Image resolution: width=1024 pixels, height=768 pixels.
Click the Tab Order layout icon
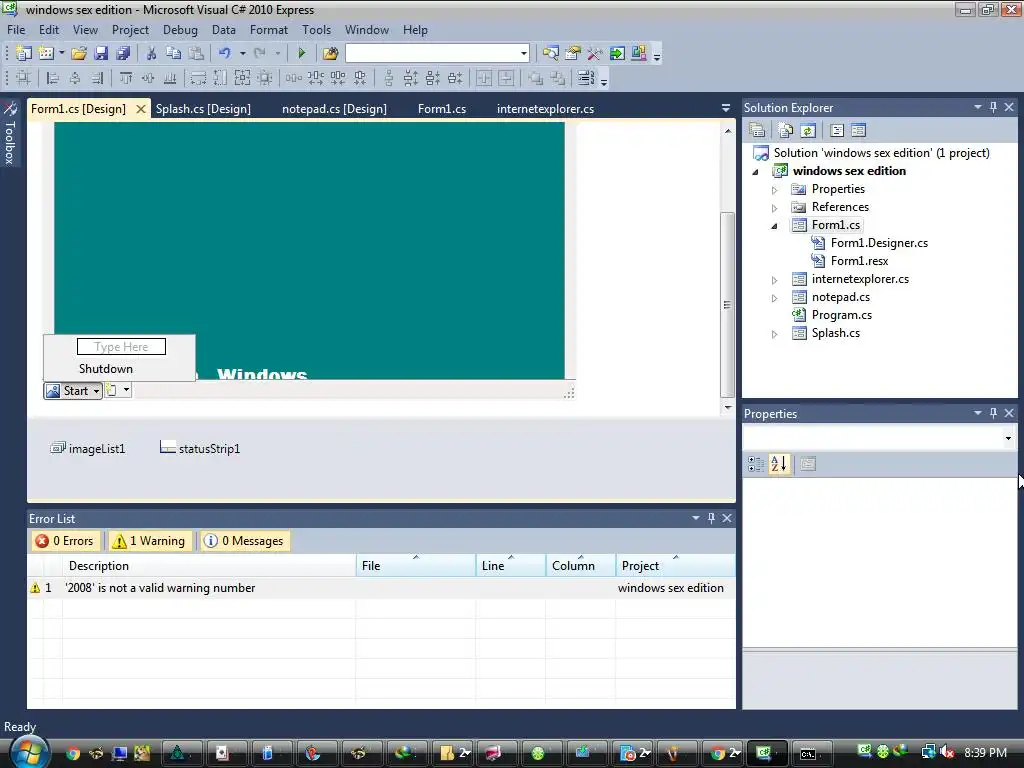pos(586,78)
